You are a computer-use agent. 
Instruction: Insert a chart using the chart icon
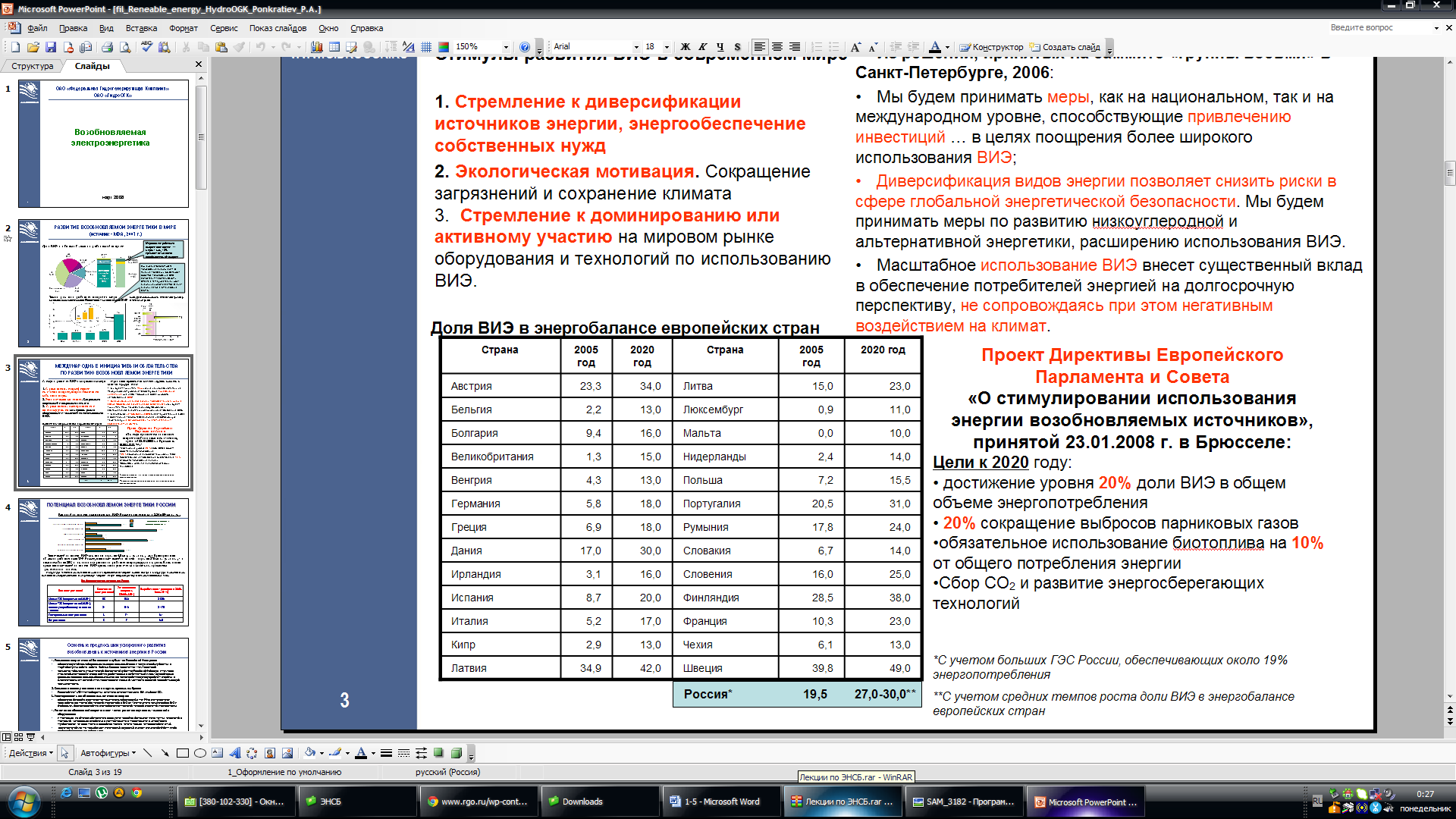(316, 47)
